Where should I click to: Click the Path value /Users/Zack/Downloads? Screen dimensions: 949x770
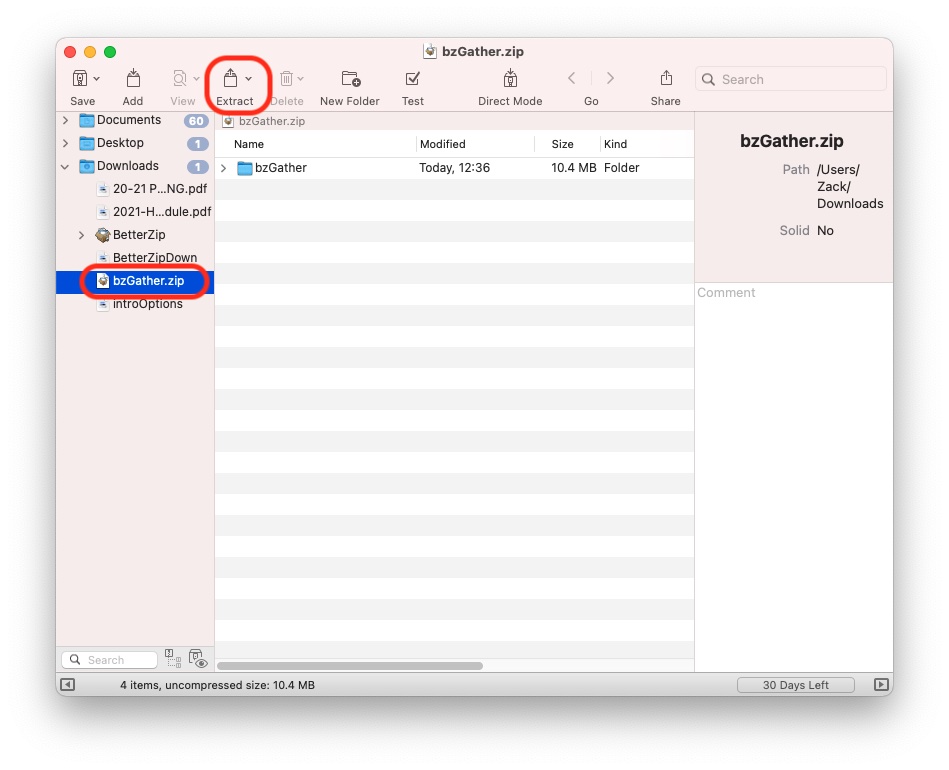(850, 186)
